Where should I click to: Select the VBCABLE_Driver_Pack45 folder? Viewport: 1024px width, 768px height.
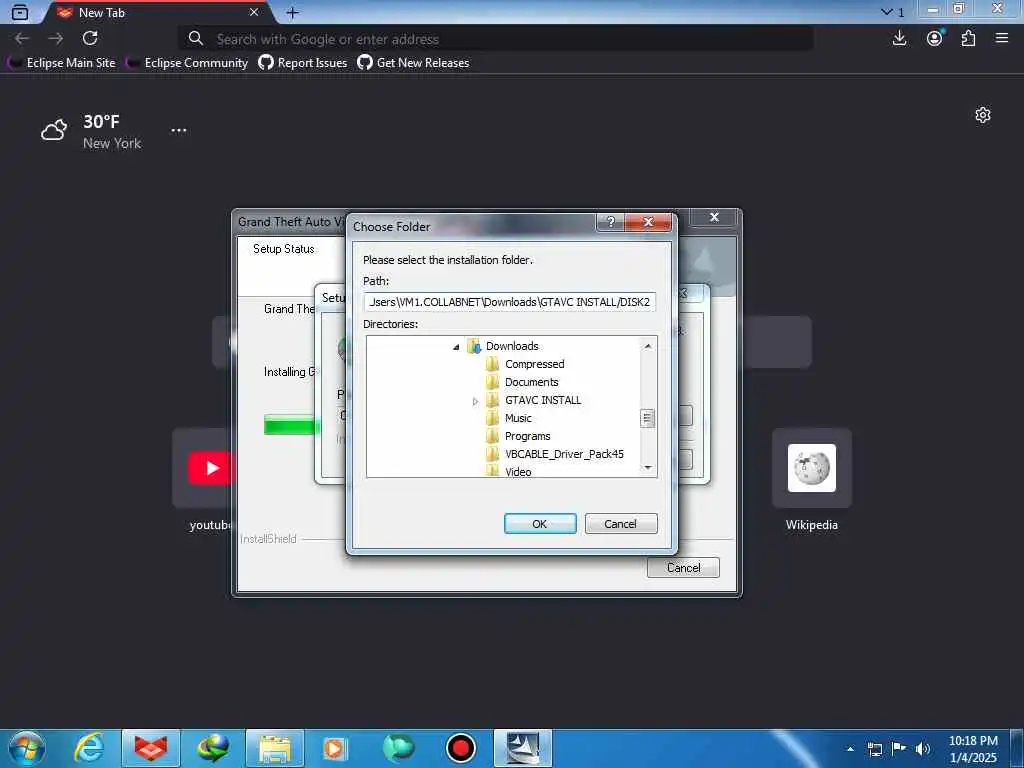[x=564, y=454]
